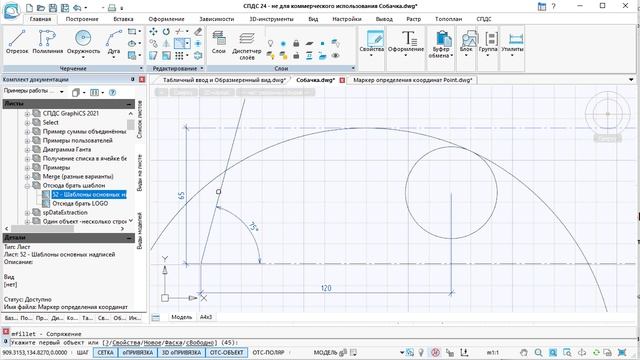
Task: Expand the Примеры tree node
Action: [x=27, y=168]
